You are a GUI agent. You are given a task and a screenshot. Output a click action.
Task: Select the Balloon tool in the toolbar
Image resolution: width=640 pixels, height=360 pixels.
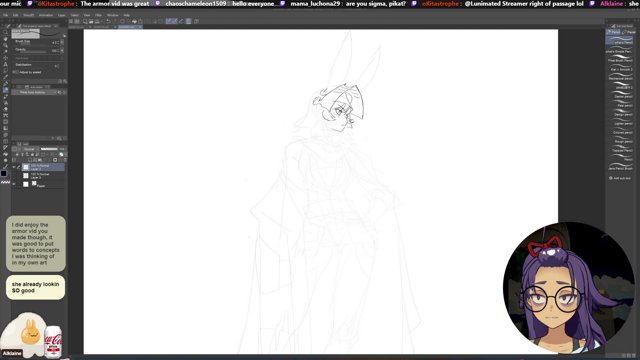[x=5, y=71]
